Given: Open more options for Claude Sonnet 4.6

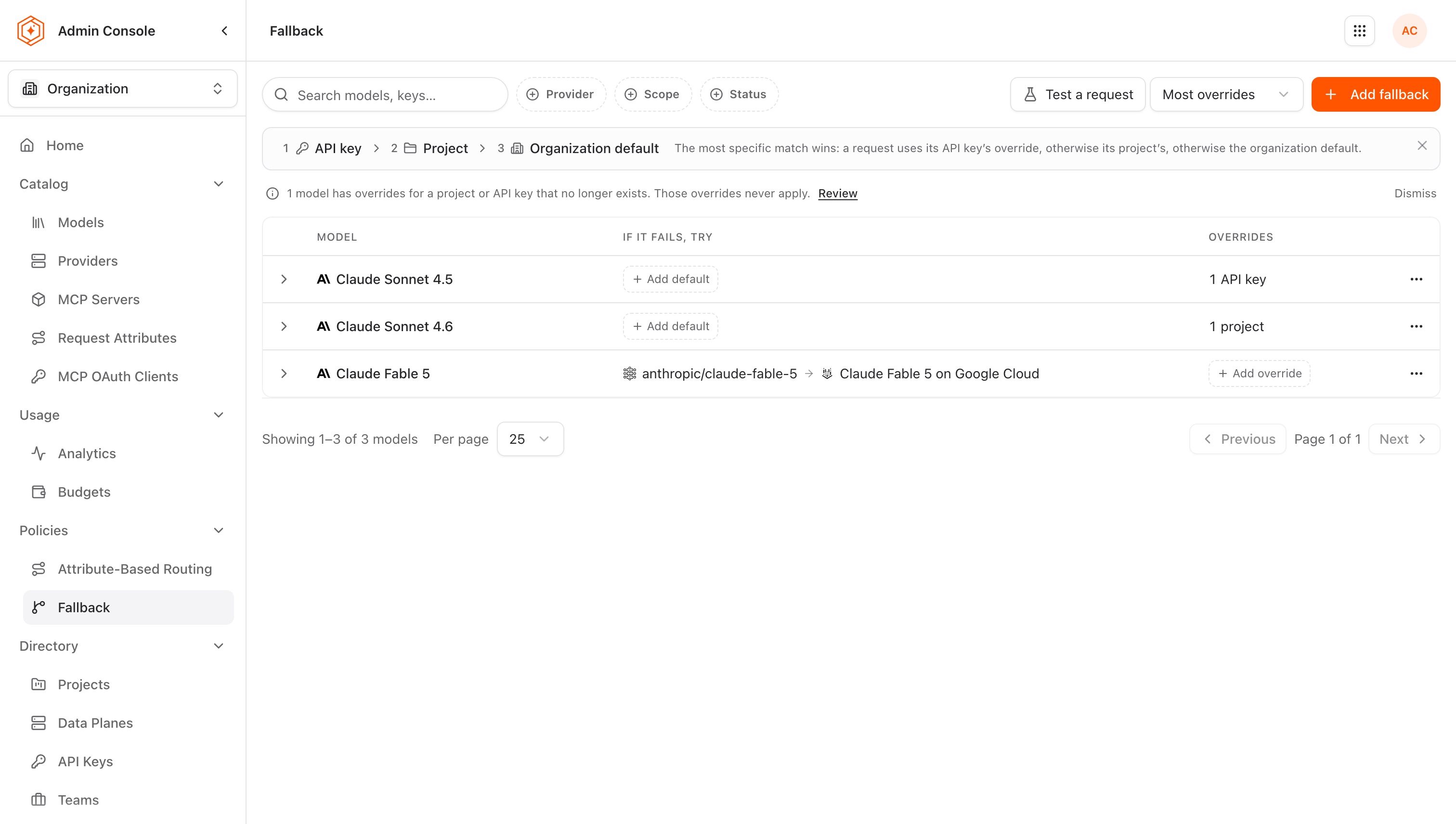Looking at the screenshot, I should (x=1416, y=326).
